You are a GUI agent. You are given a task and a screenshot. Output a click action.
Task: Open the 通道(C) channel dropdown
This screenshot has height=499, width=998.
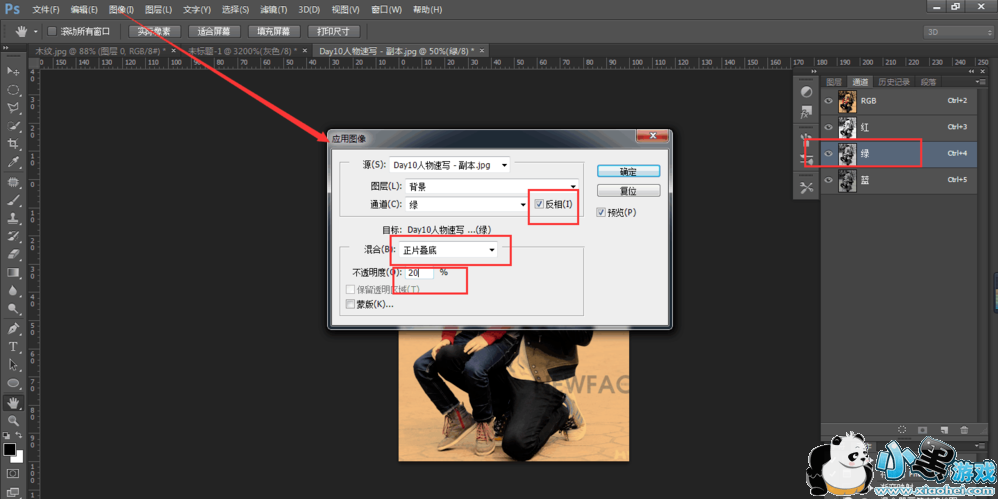pos(467,204)
